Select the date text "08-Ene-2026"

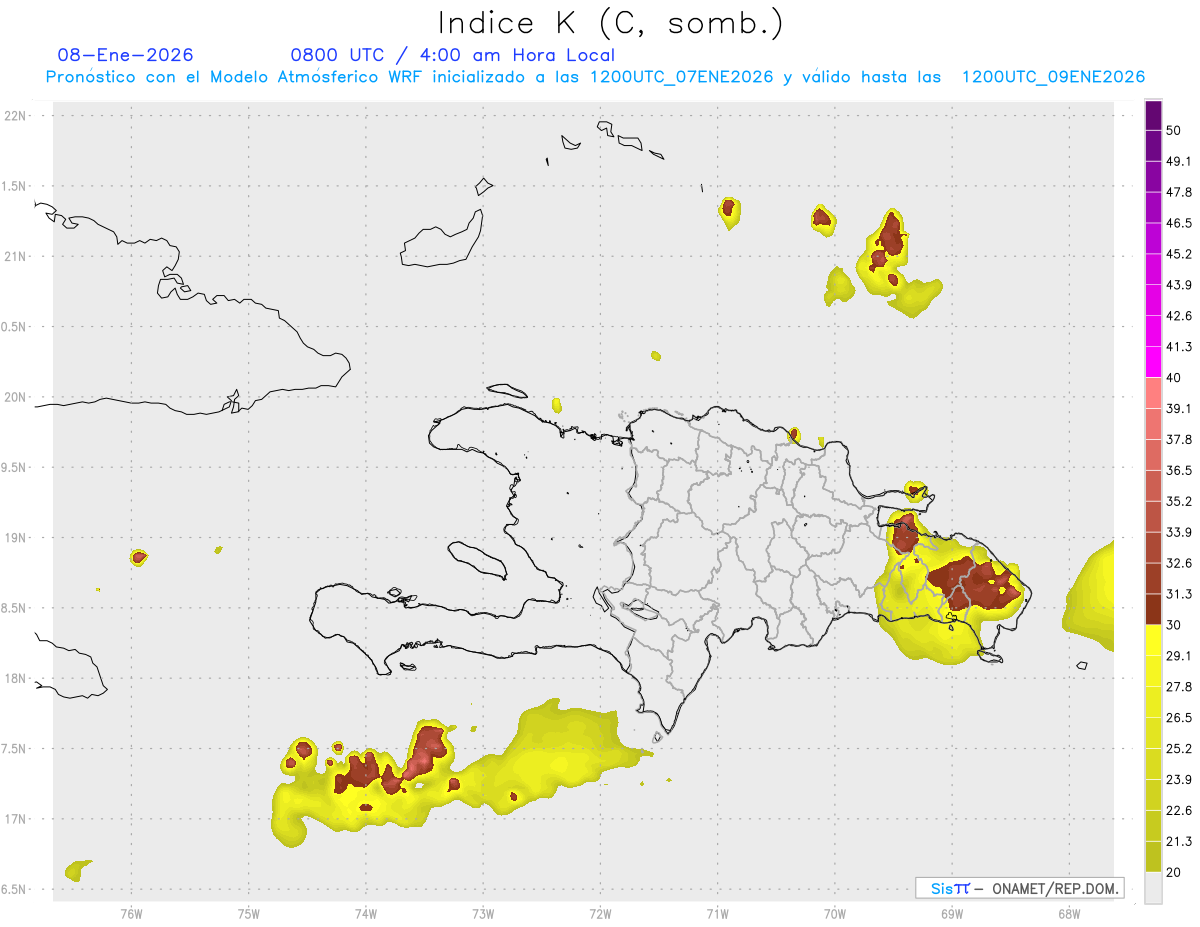126,55
